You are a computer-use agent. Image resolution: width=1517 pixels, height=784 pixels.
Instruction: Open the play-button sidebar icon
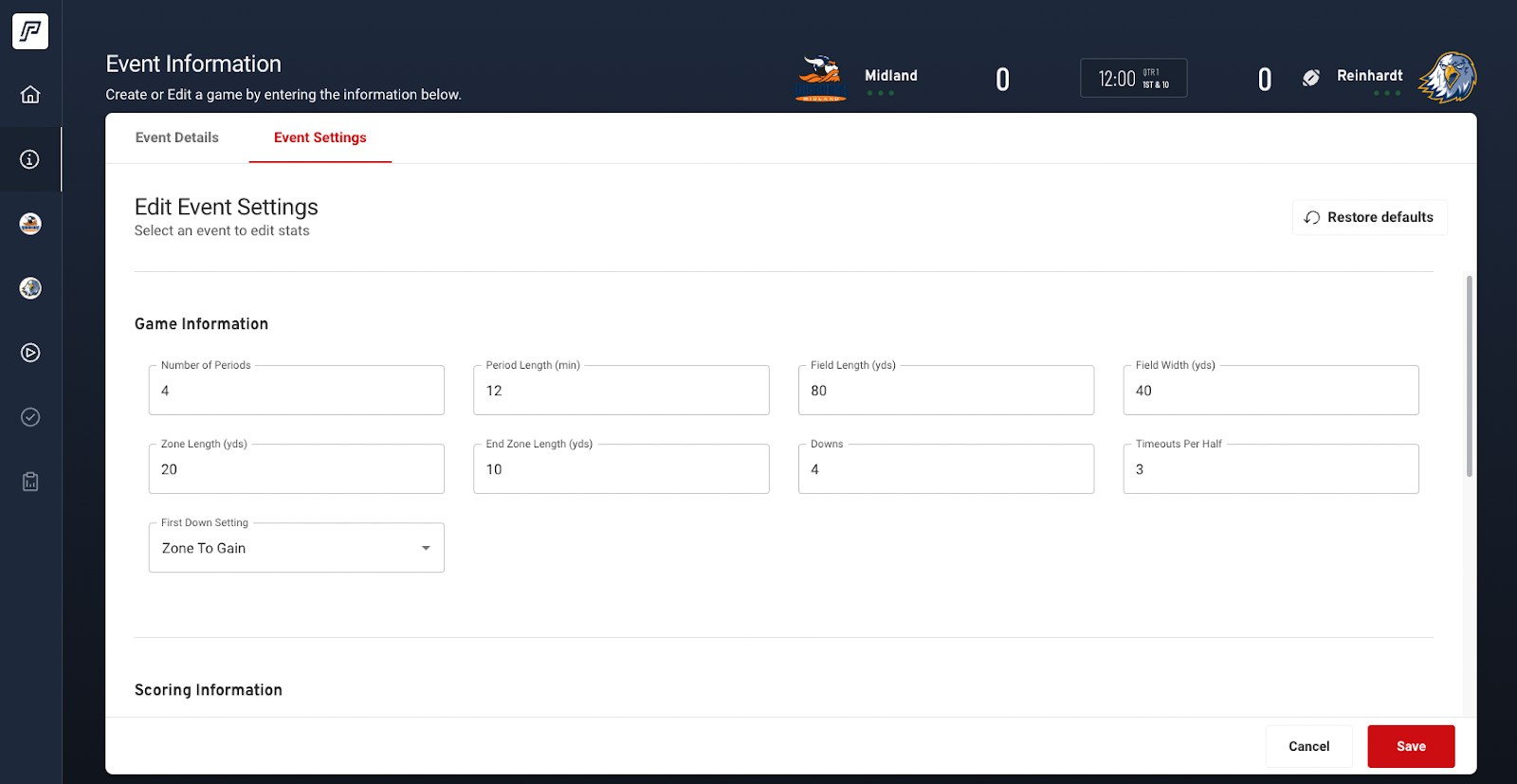point(30,353)
